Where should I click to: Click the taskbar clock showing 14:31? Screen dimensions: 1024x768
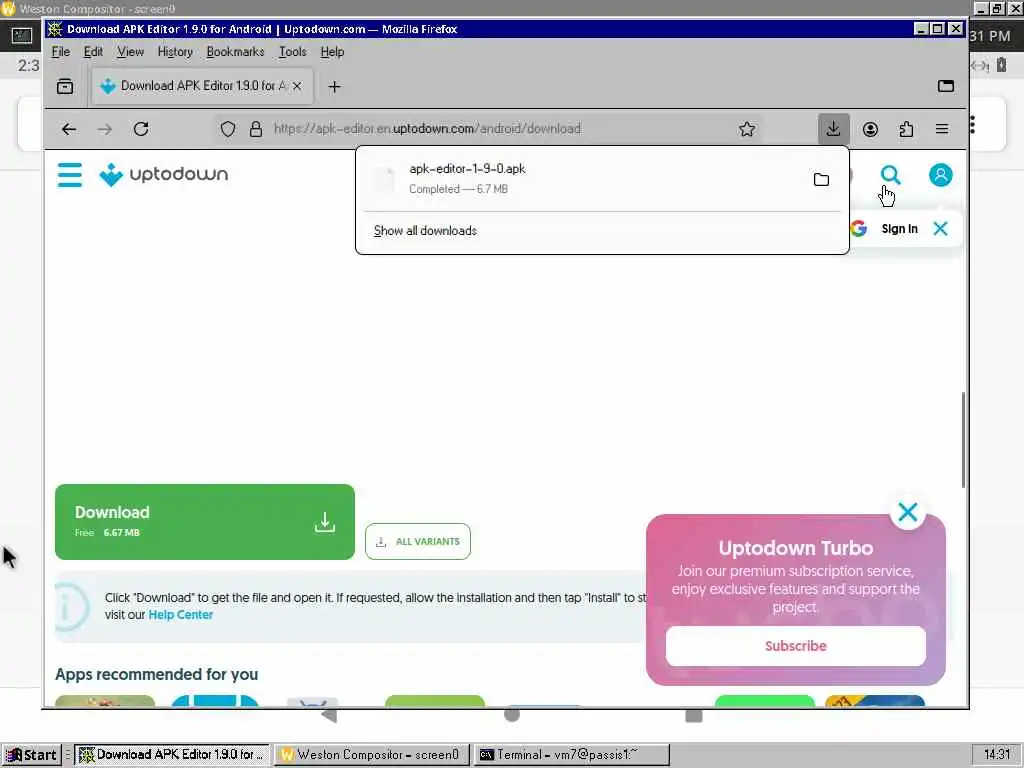point(997,755)
